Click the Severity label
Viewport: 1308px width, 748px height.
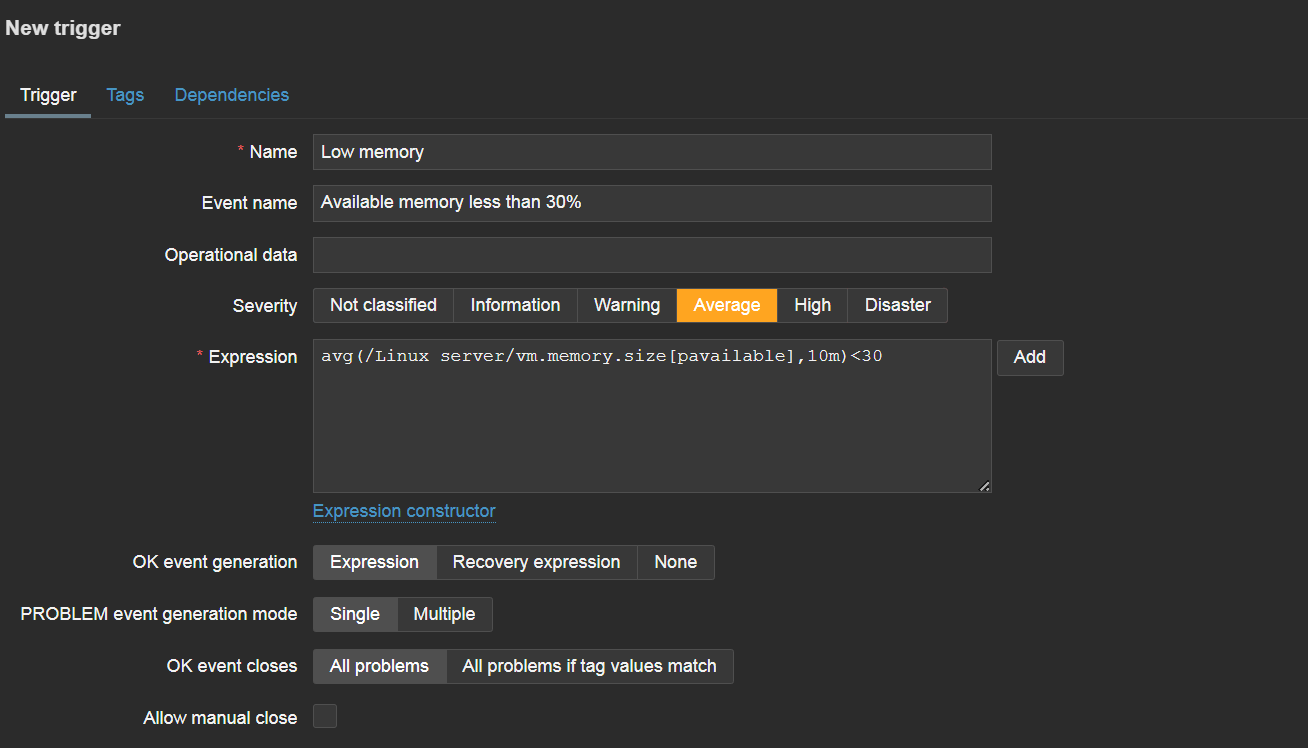pos(265,306)
